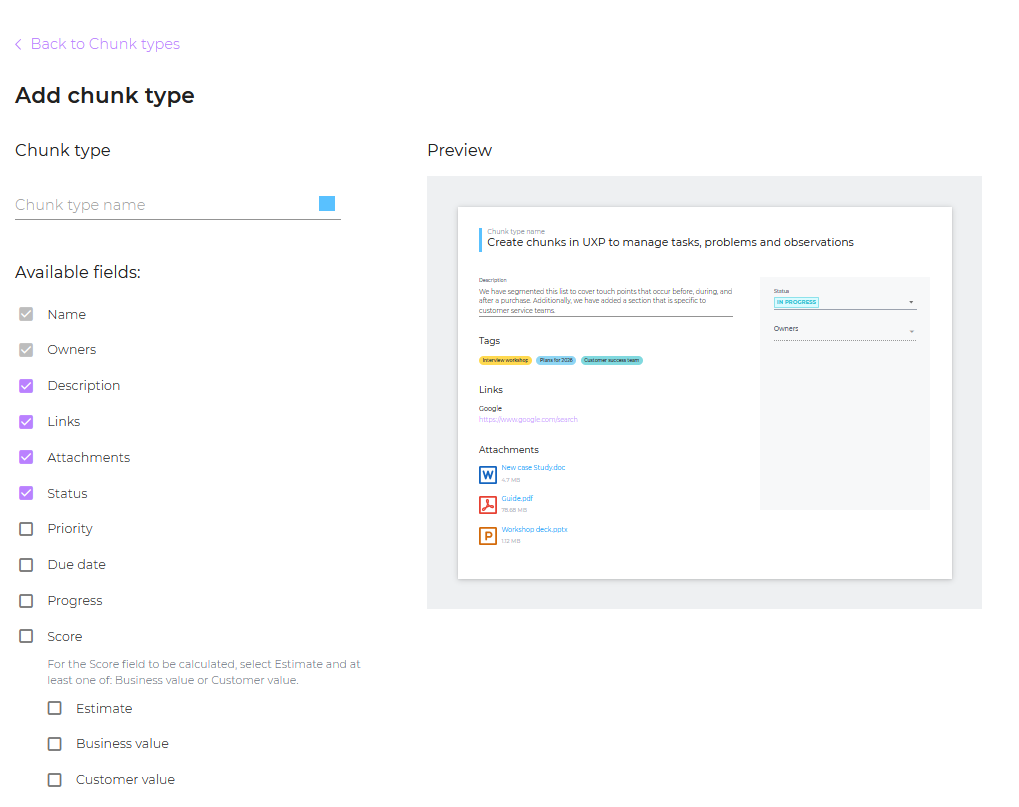
Task: Click the google.com/search link in preview
Action: pyautogui.click(x=528, y=420)
